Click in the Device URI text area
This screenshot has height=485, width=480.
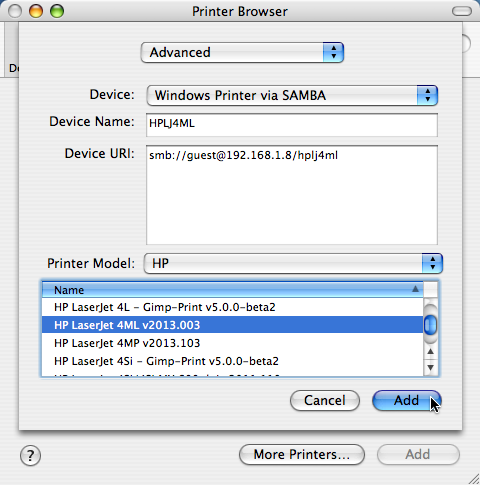[x=292, y=195]
